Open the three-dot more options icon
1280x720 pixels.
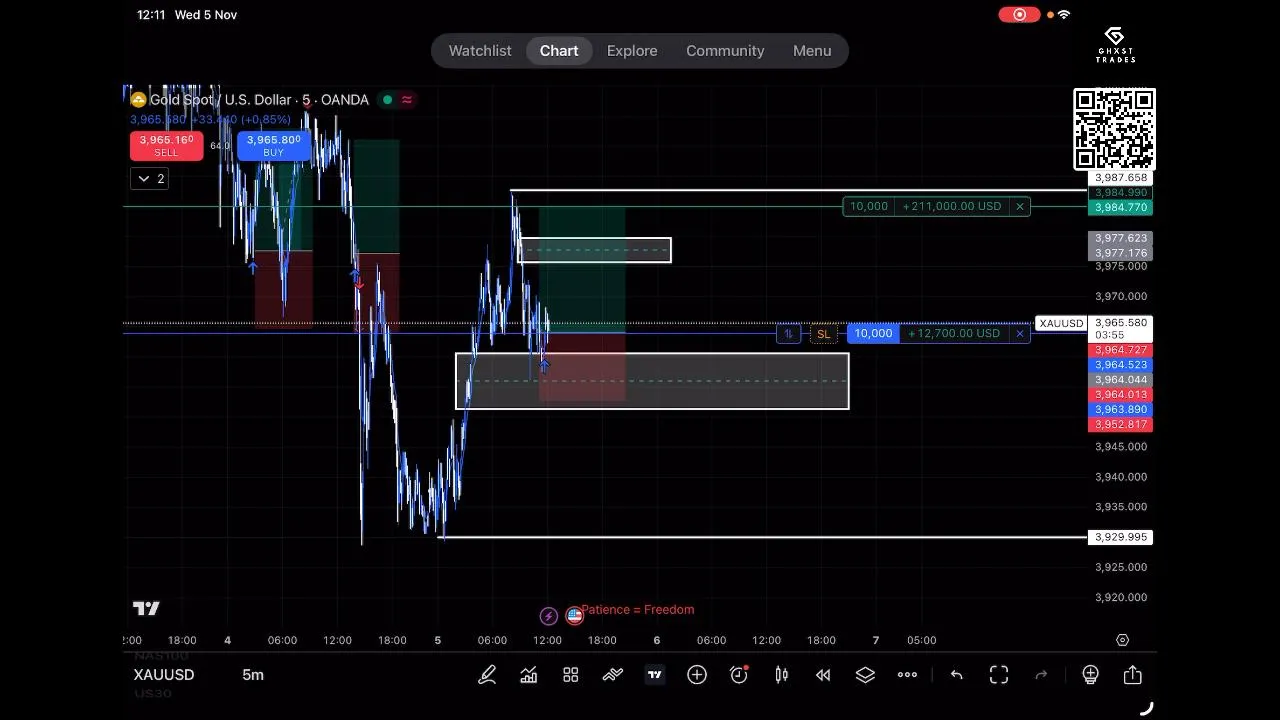tap(907, 675)
